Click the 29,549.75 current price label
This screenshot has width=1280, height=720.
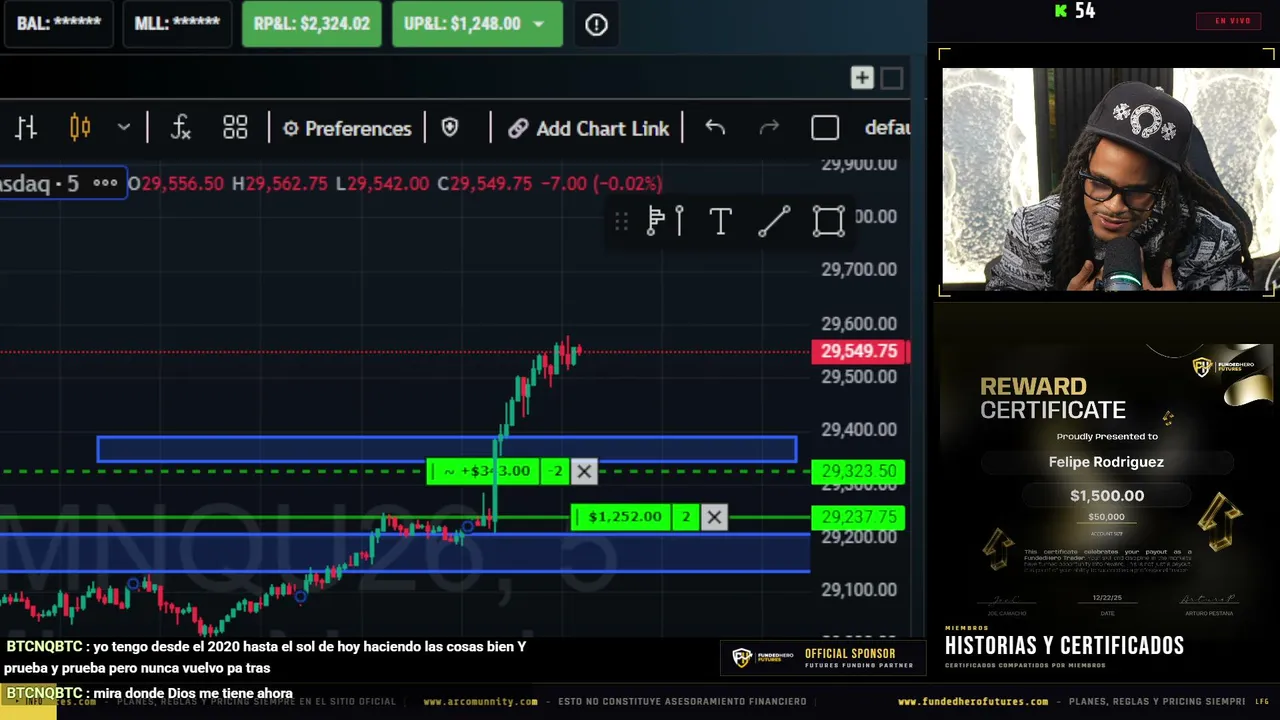click(x=860, y=351)
